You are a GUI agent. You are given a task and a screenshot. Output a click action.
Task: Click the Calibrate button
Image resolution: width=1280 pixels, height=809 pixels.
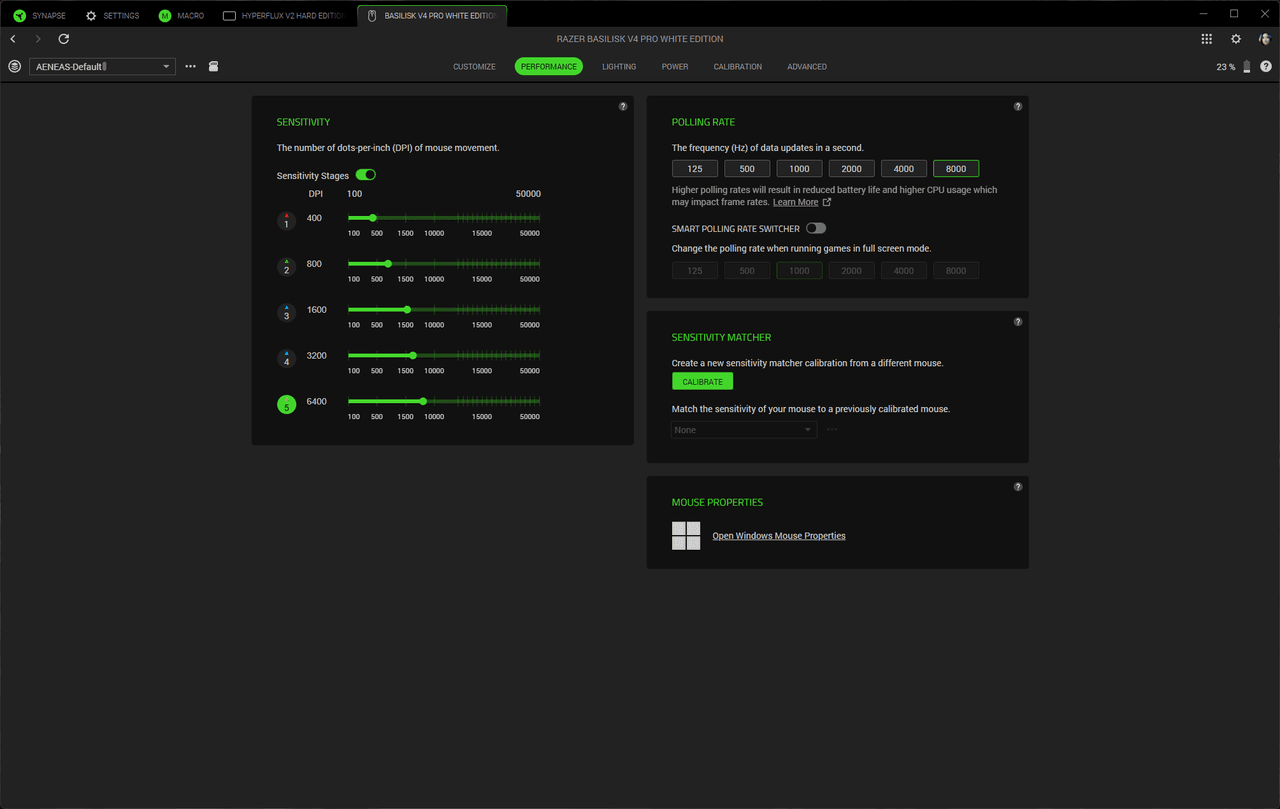tap(703, 382)
